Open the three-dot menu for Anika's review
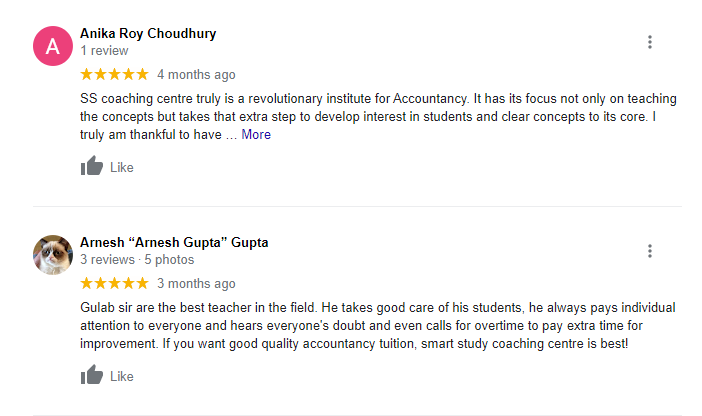Viewport: 702px width, 416px height. 650,42
